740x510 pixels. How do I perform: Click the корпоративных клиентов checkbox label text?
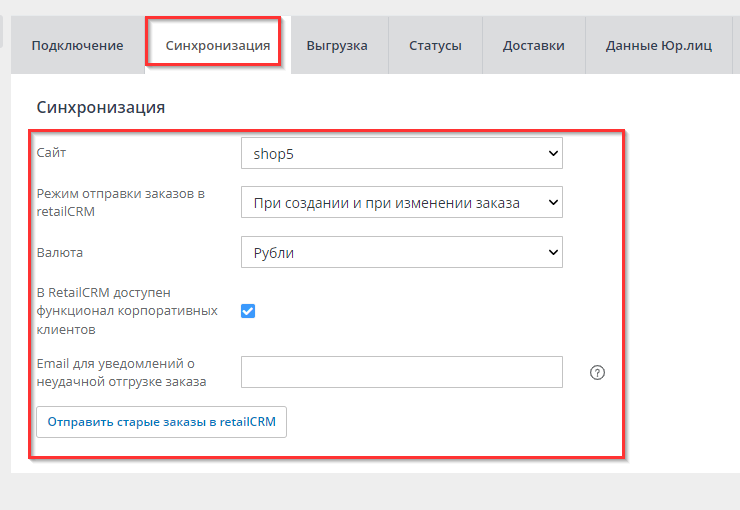click(x=126, y=310)
